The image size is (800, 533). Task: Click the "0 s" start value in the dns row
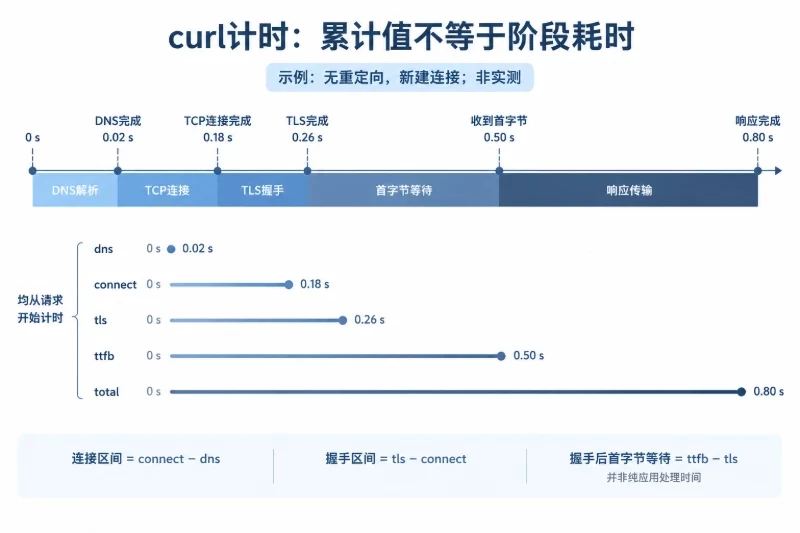tap(154, 248)
